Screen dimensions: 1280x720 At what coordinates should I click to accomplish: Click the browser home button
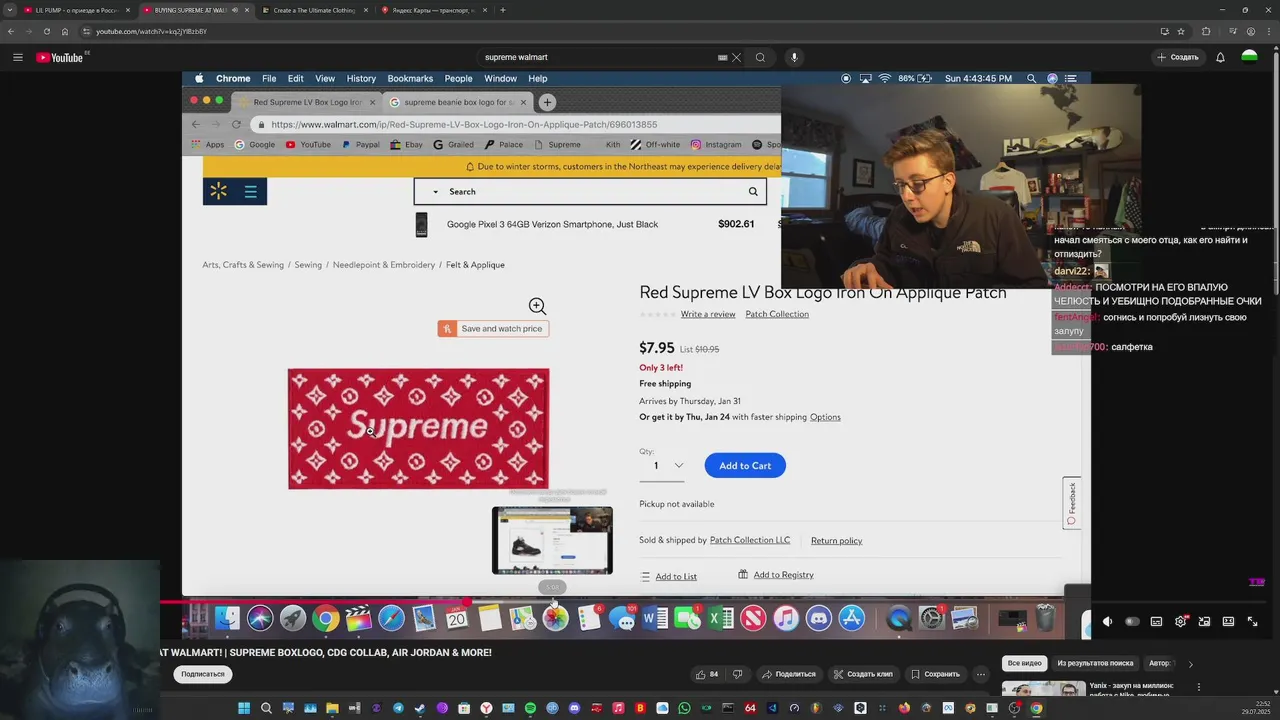[65, 31]
